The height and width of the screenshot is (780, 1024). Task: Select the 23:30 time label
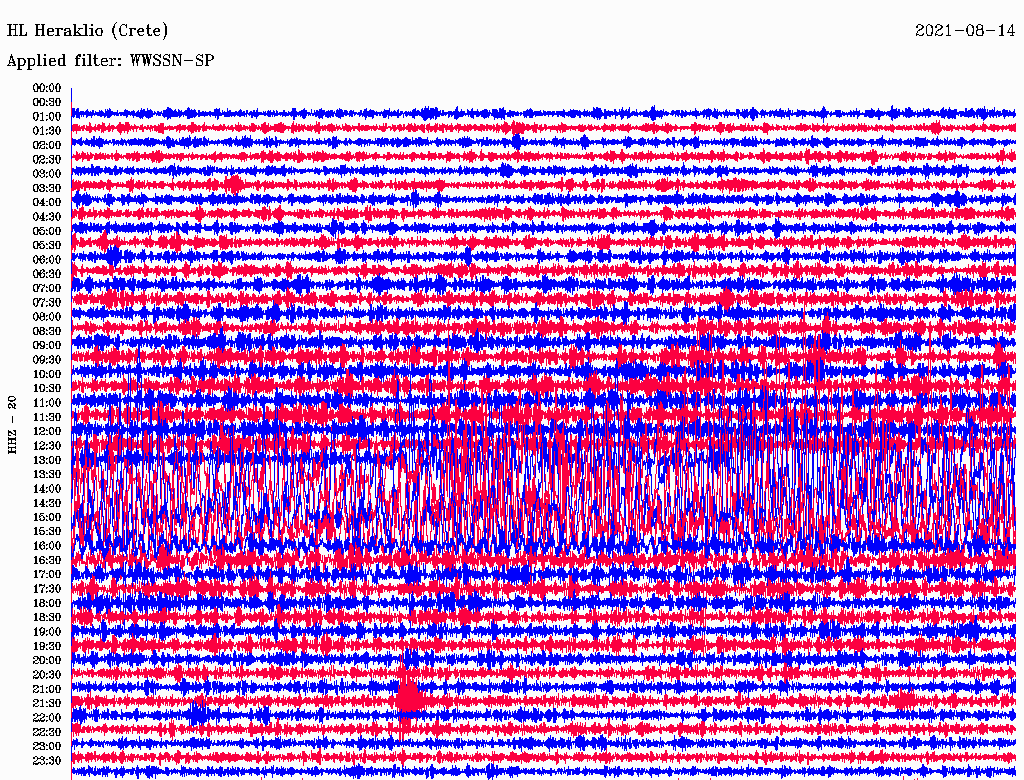tap(47, 761)
